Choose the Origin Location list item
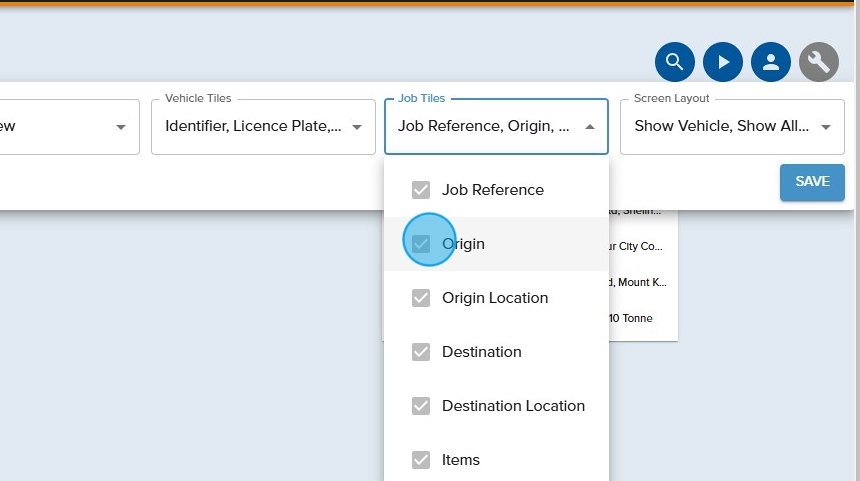 (x=495, y=298)
